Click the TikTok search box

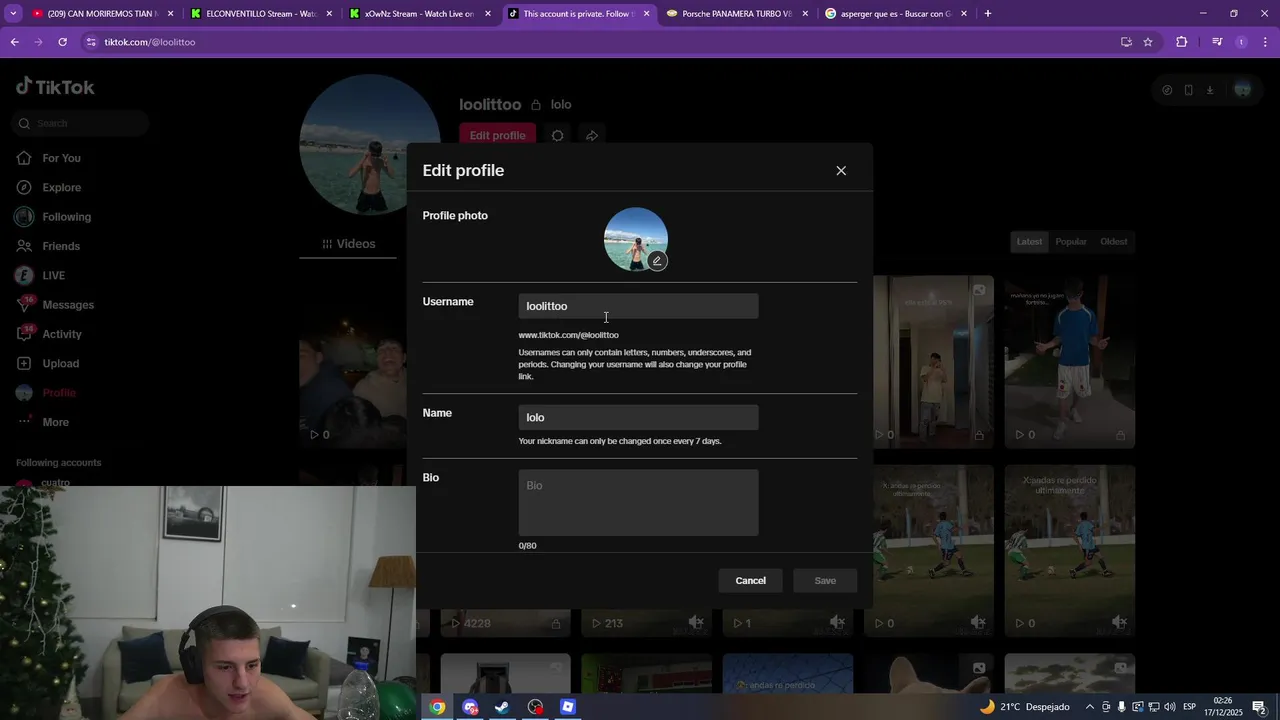[82, 123]
